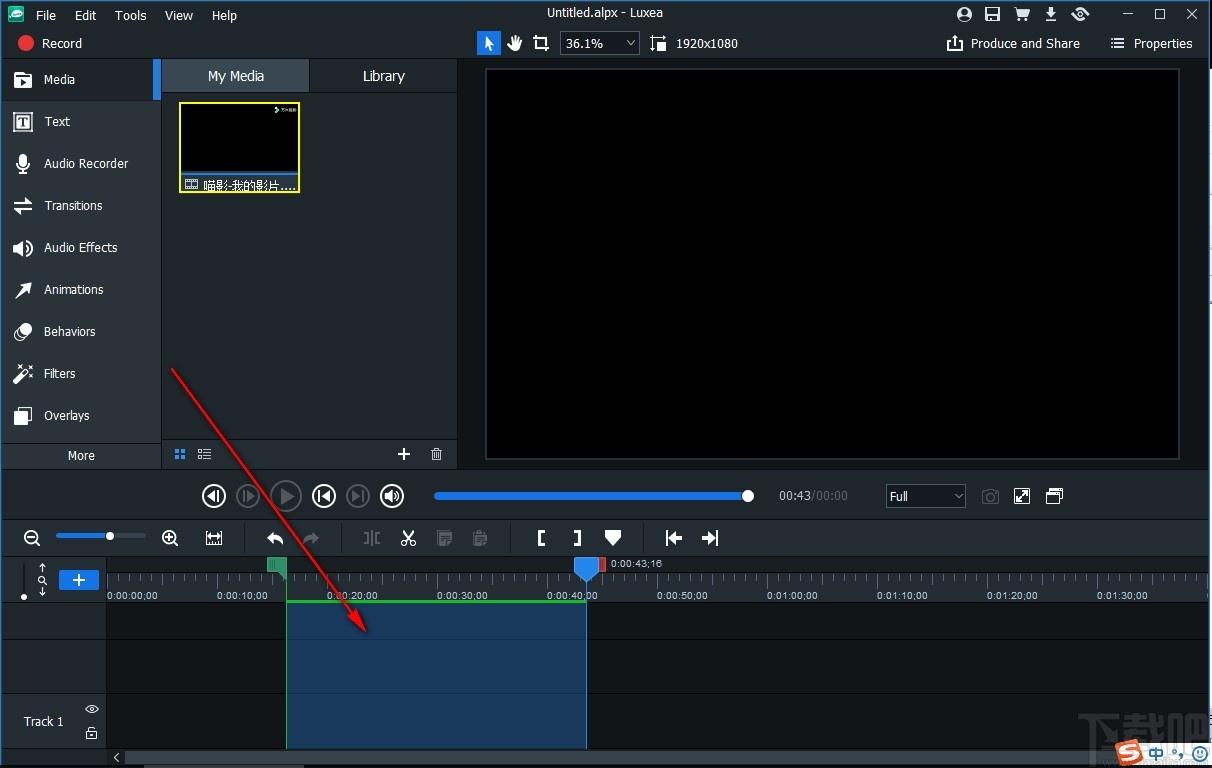Redo the last action

tap(311, 538)
